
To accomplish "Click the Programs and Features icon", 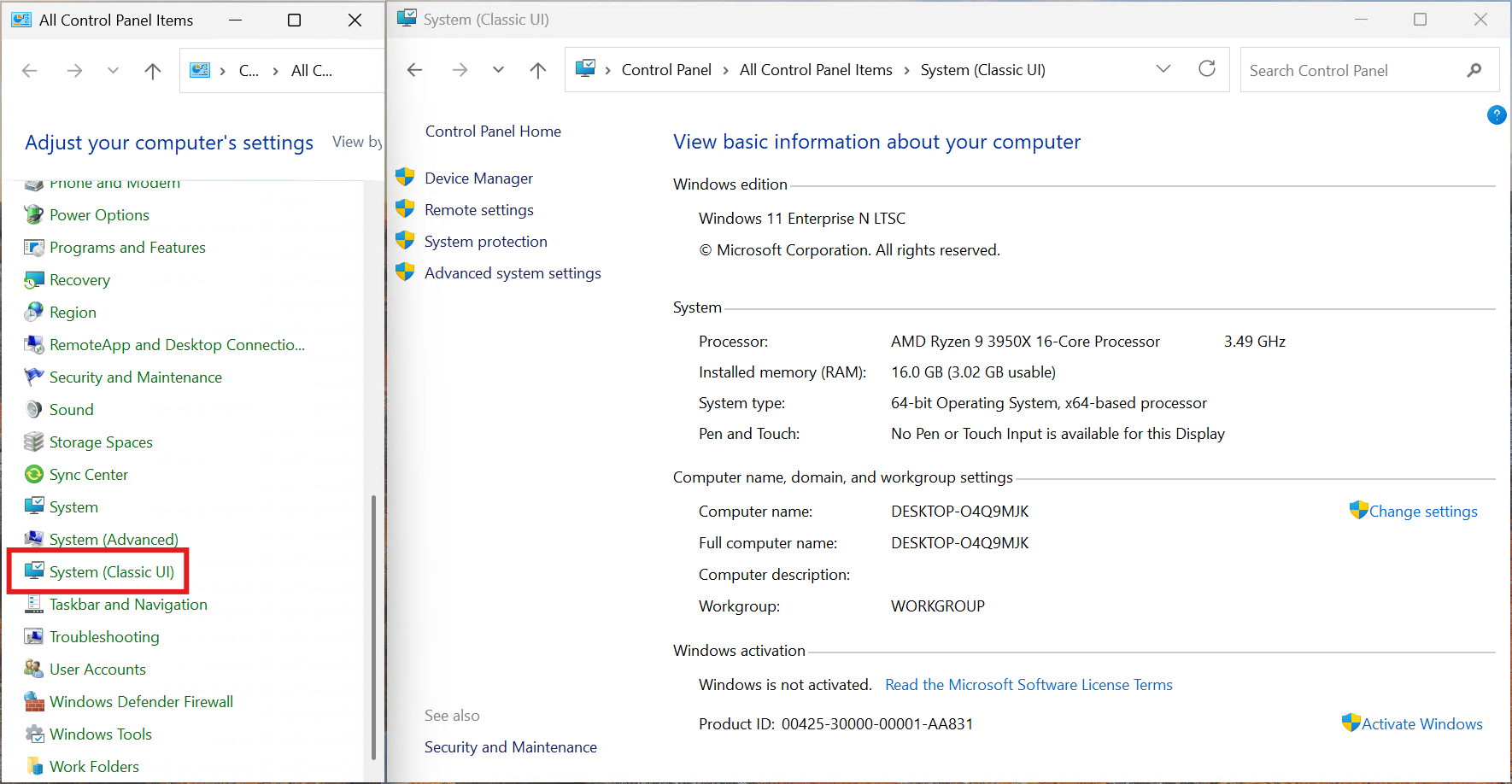I will pos(34,248).
